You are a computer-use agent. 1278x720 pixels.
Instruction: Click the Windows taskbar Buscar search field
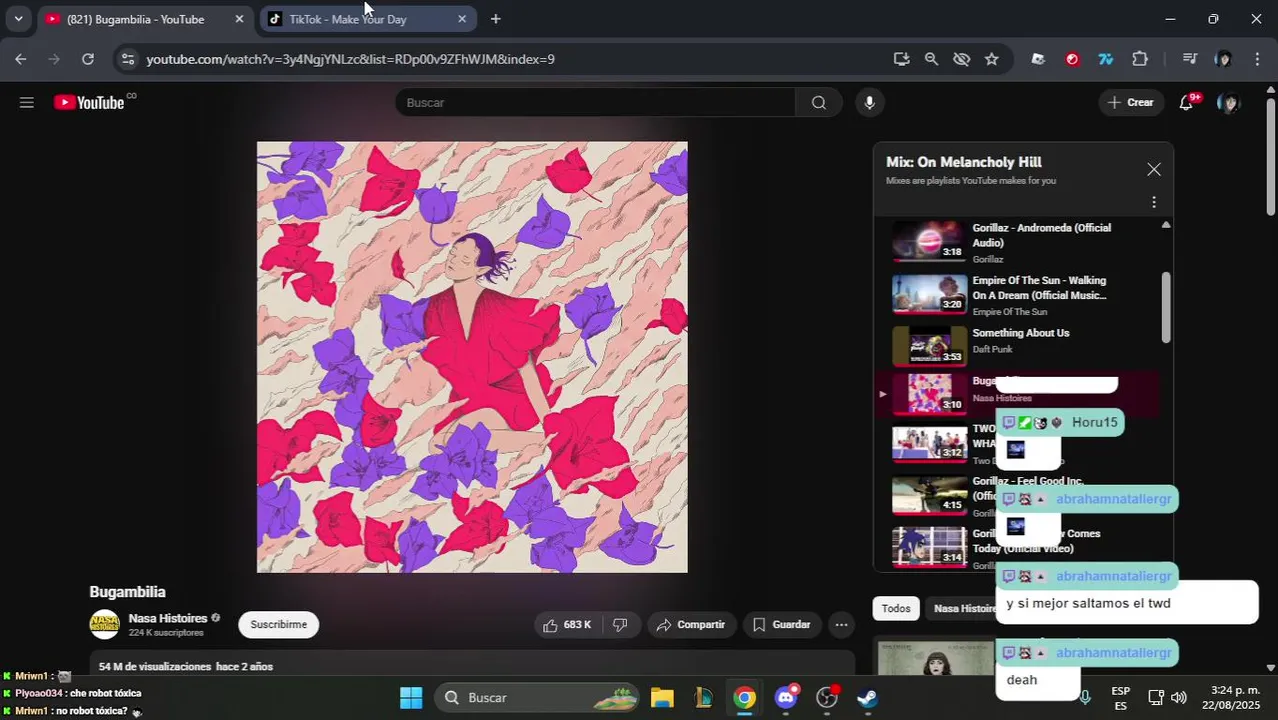coord(538,698)
